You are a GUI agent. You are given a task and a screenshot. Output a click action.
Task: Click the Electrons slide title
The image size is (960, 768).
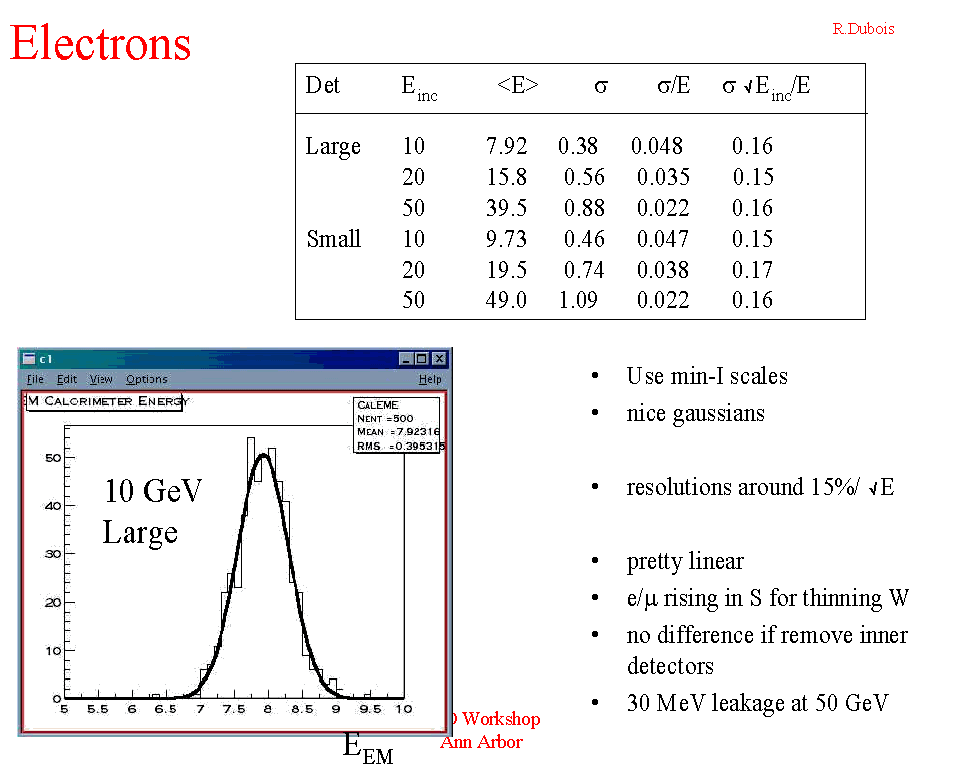tap(100, 44)
